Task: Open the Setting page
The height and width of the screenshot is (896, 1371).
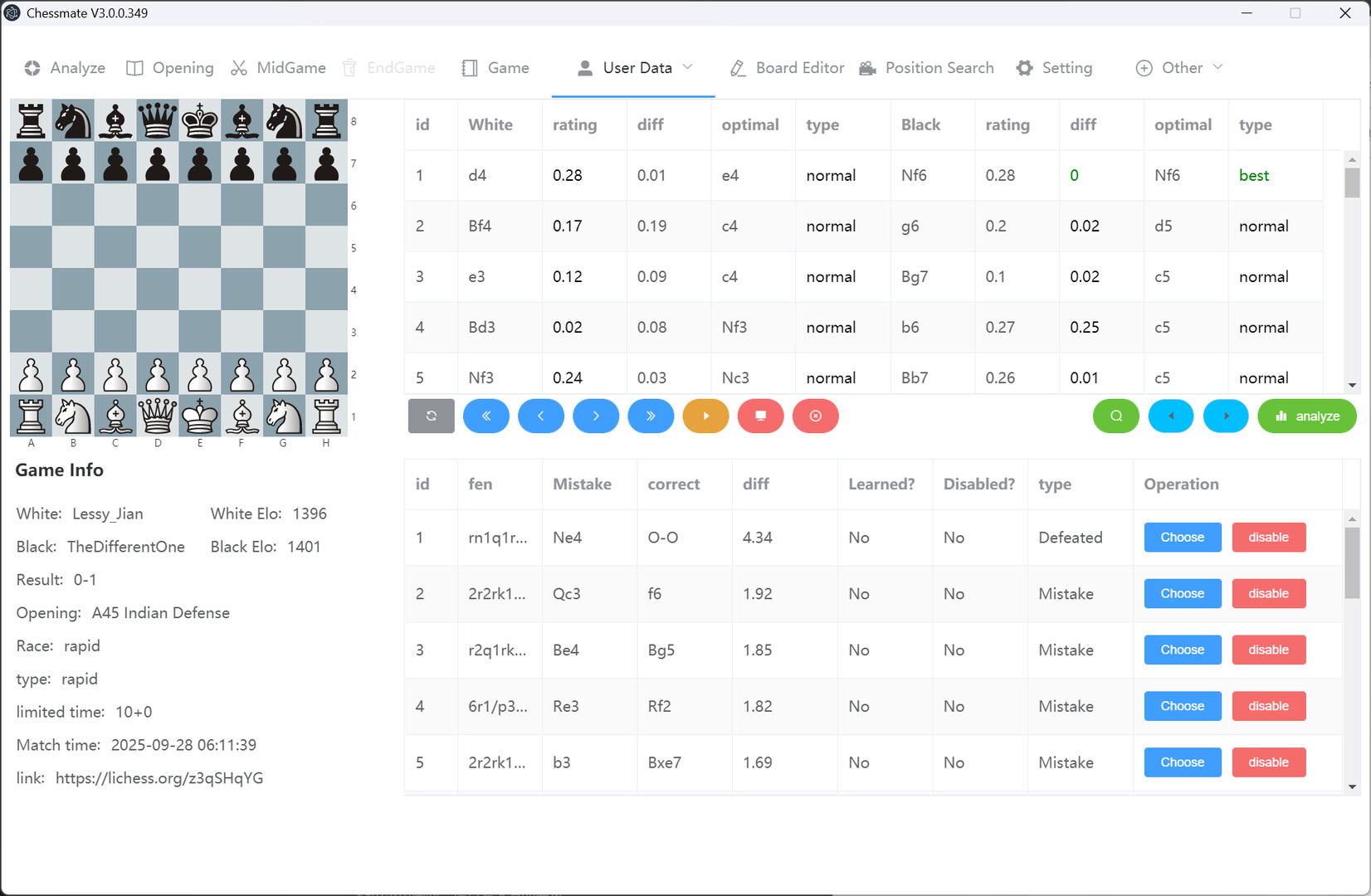Action: [x=1055, y=68]
